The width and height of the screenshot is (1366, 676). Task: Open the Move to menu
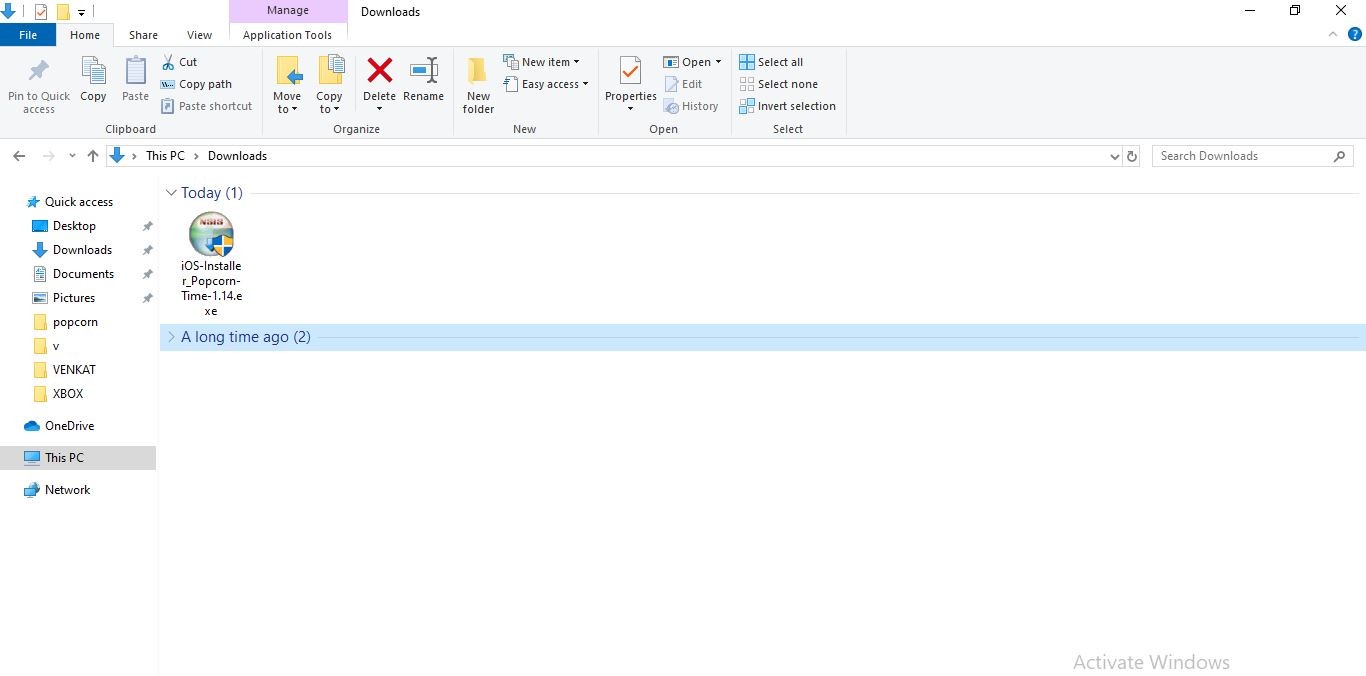pos(287,85)
